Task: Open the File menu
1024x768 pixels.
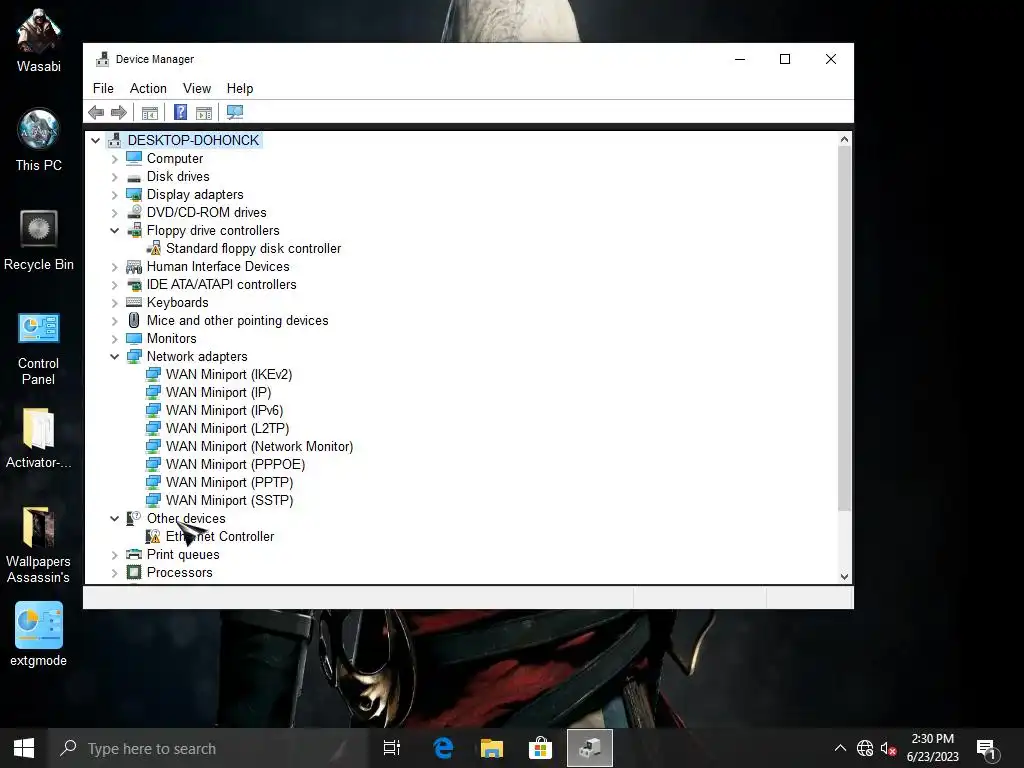Action: 103,88
